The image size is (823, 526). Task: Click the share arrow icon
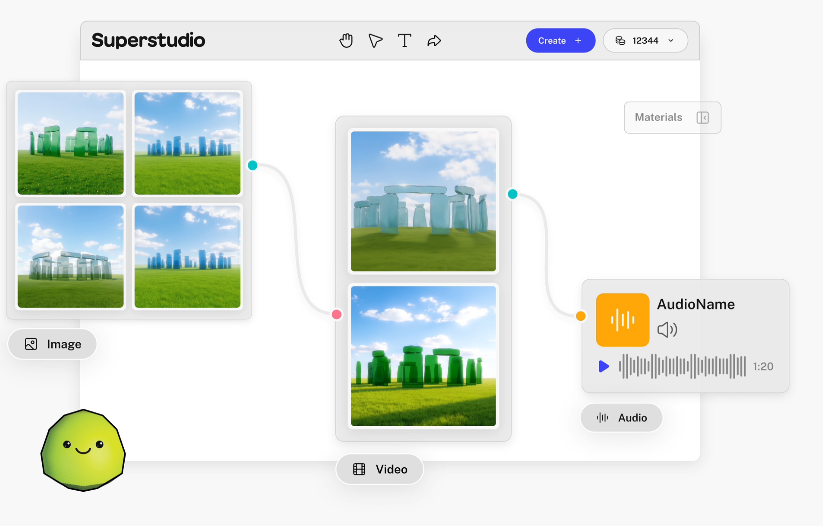[434, 40]
